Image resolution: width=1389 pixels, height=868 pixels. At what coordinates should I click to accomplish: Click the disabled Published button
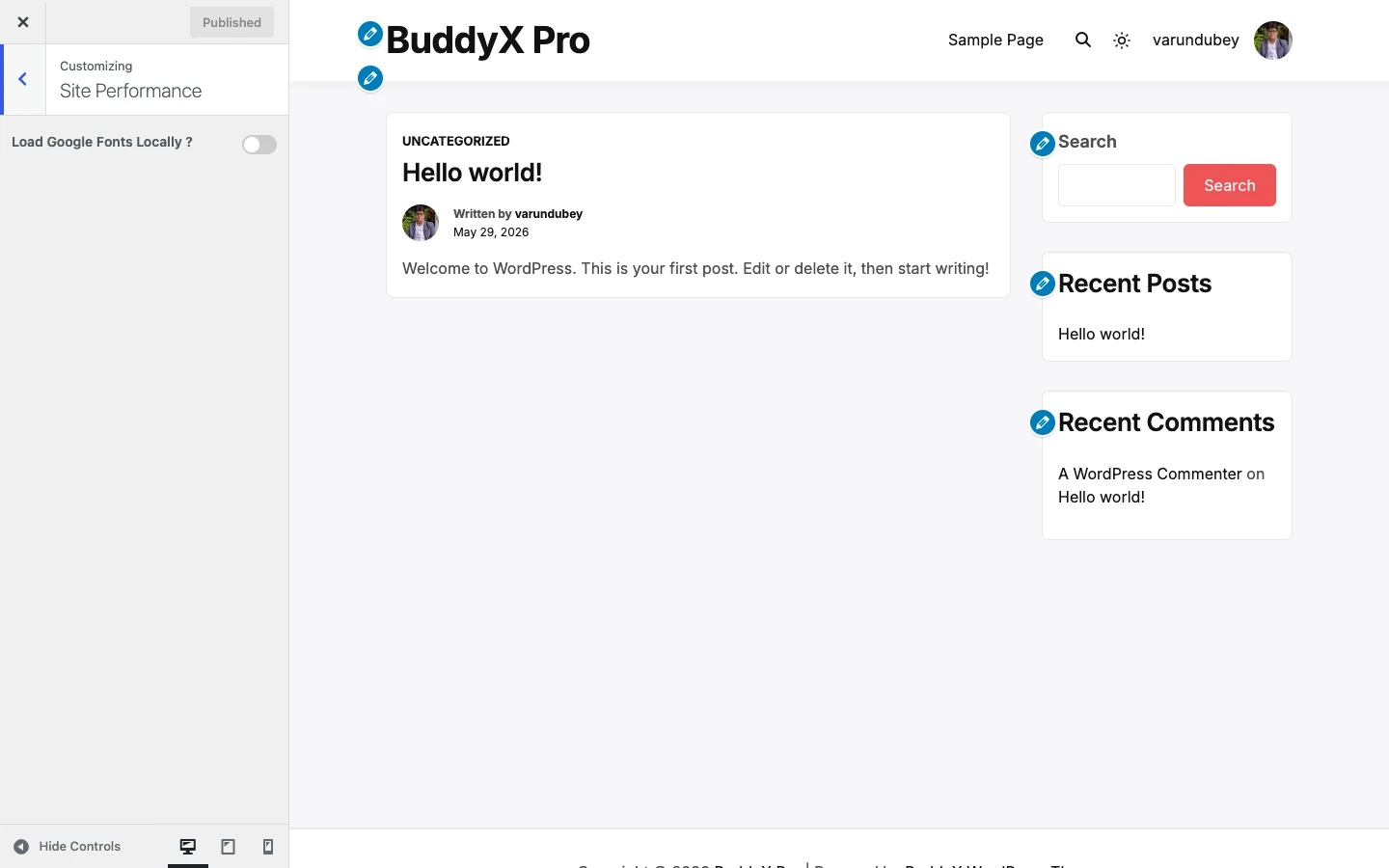point(231,22)
